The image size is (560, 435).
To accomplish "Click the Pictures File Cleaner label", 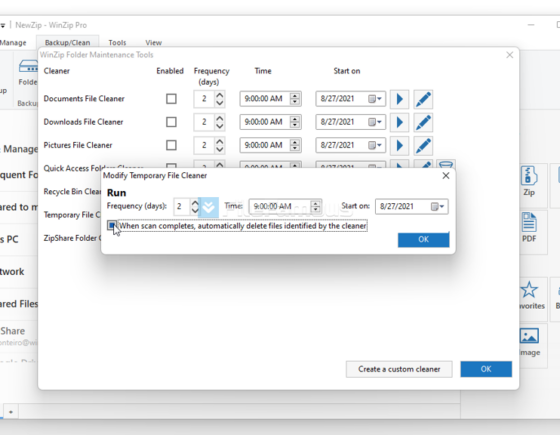I will pyautogui.click(x=78, y=145).
